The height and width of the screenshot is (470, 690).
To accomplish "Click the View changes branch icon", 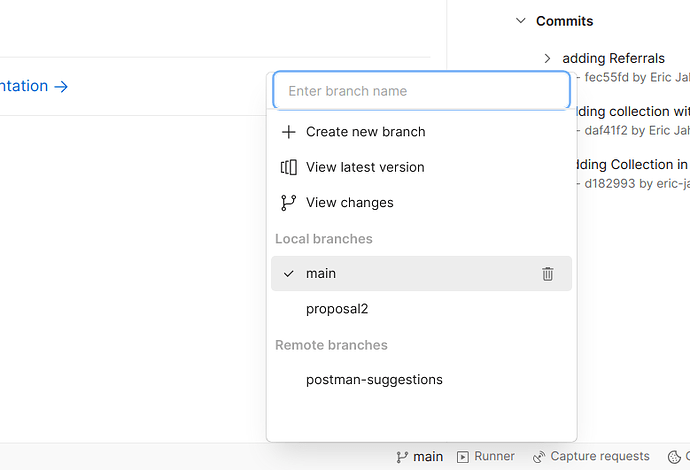I will (x=289, y=202).
